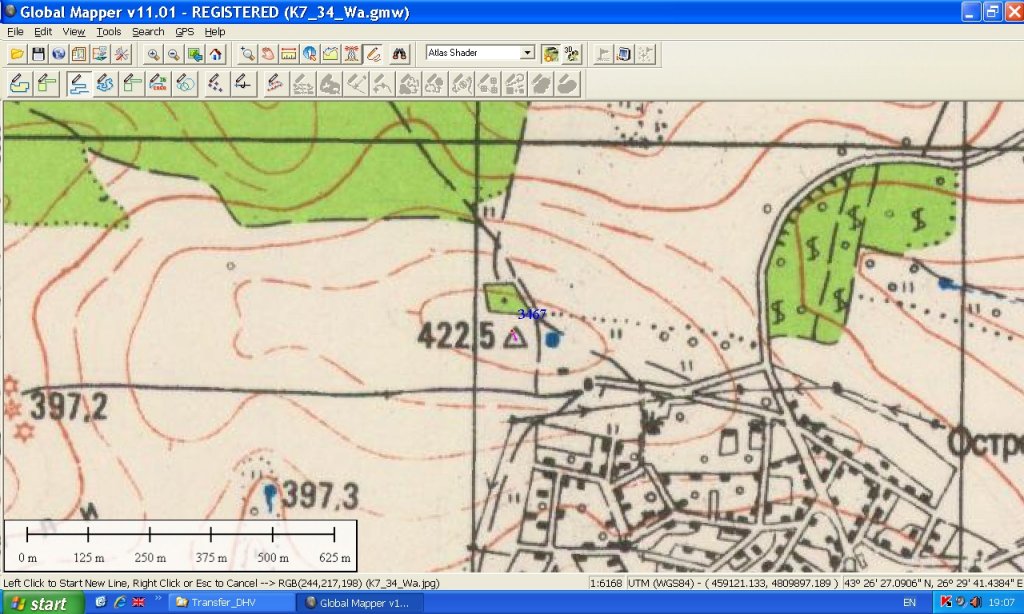Open the GPS menu

[184, 31]
